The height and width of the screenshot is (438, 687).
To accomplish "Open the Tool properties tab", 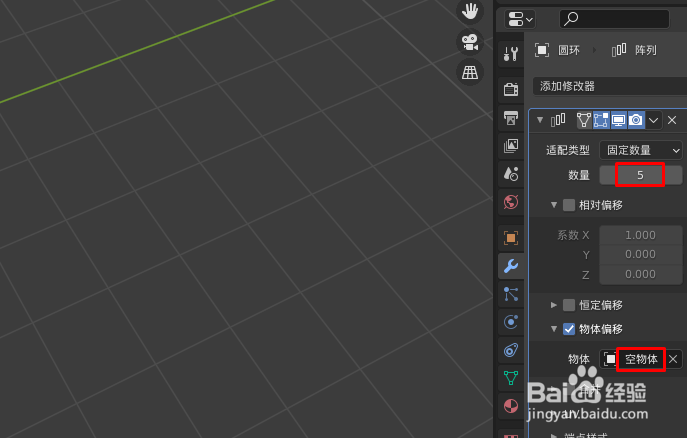I will tap(511, 54).
